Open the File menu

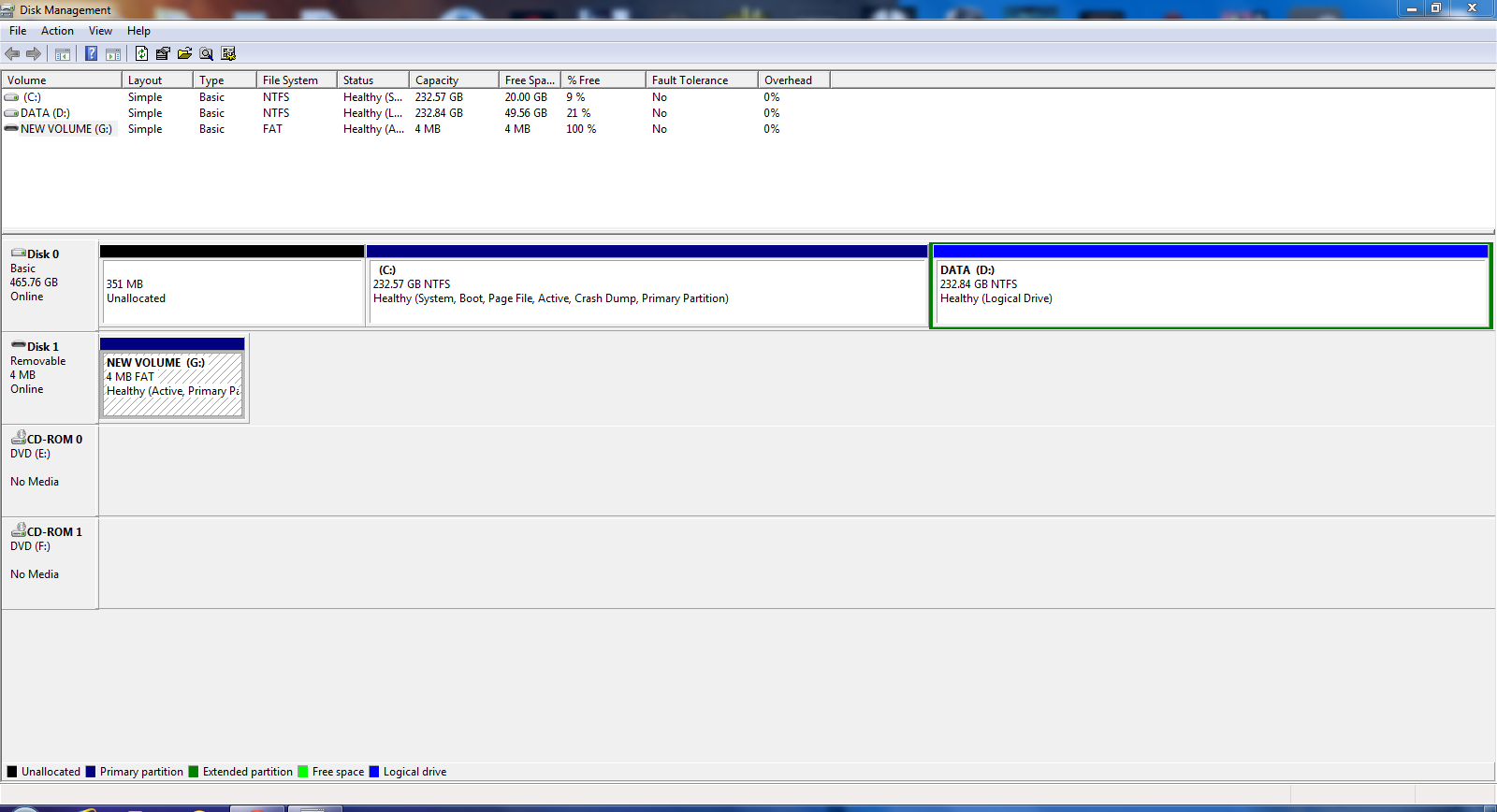click(x=18, y=31)
